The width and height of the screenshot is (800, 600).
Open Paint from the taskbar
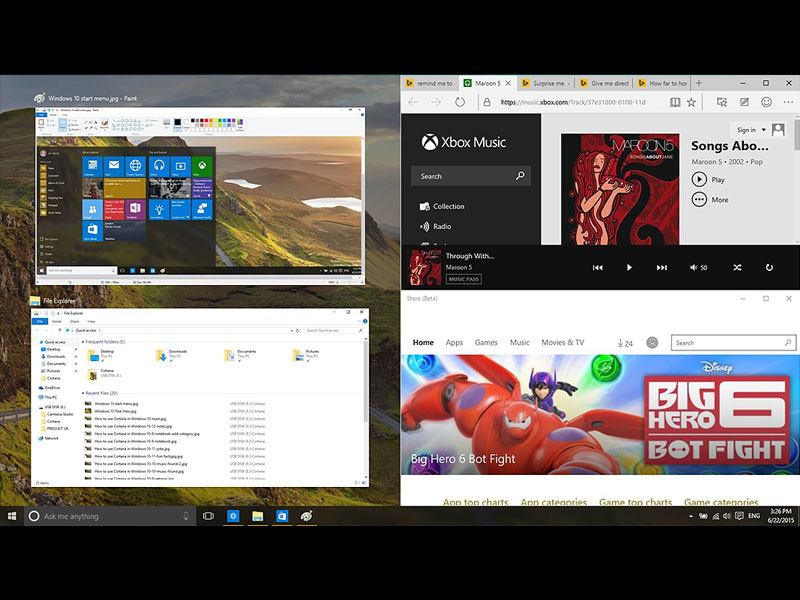coord(307,516)
